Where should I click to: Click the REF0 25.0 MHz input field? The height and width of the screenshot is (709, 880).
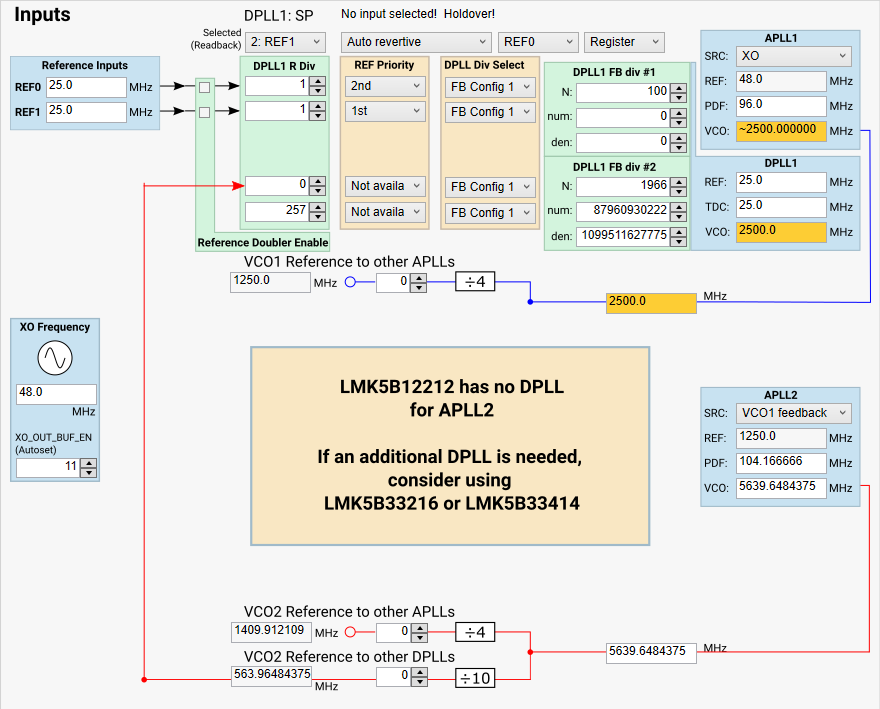(86, 87)
